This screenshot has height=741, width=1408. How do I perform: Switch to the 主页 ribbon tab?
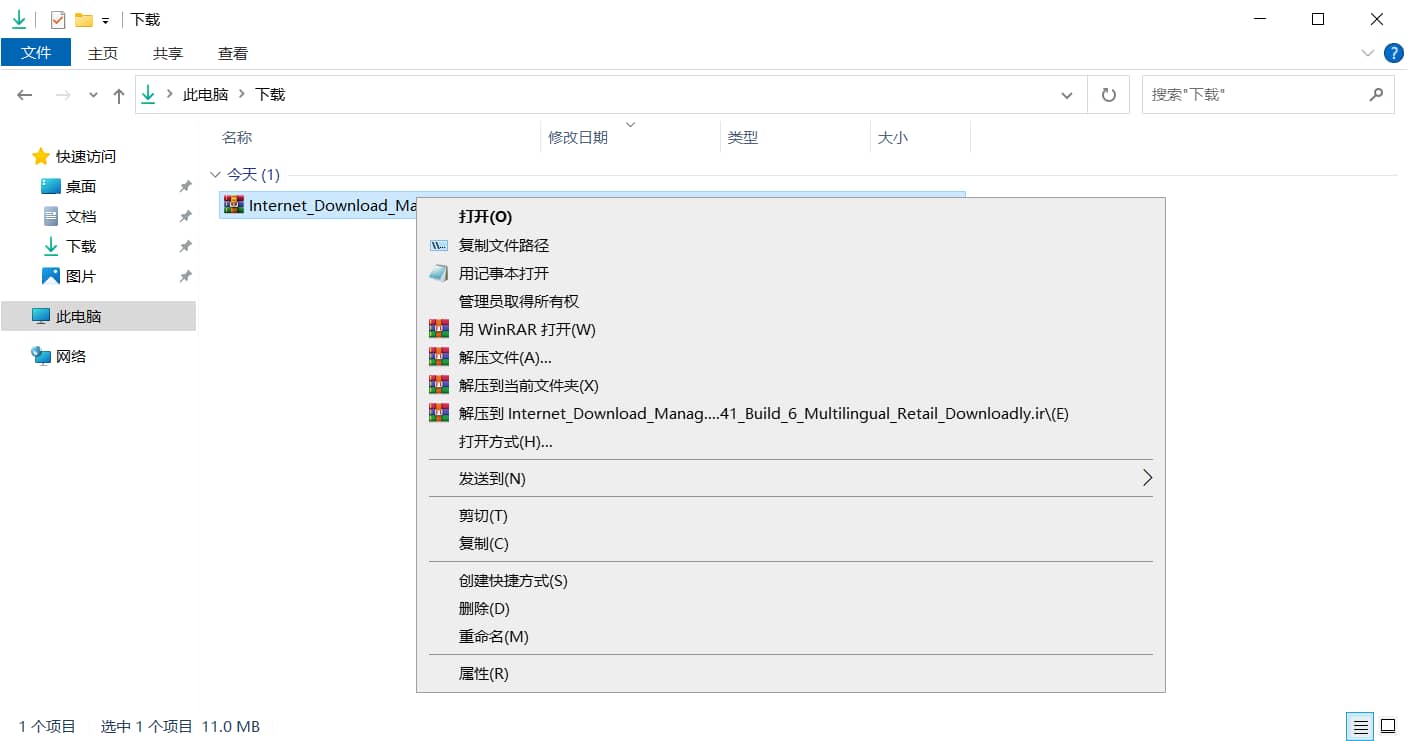[103, 53]
